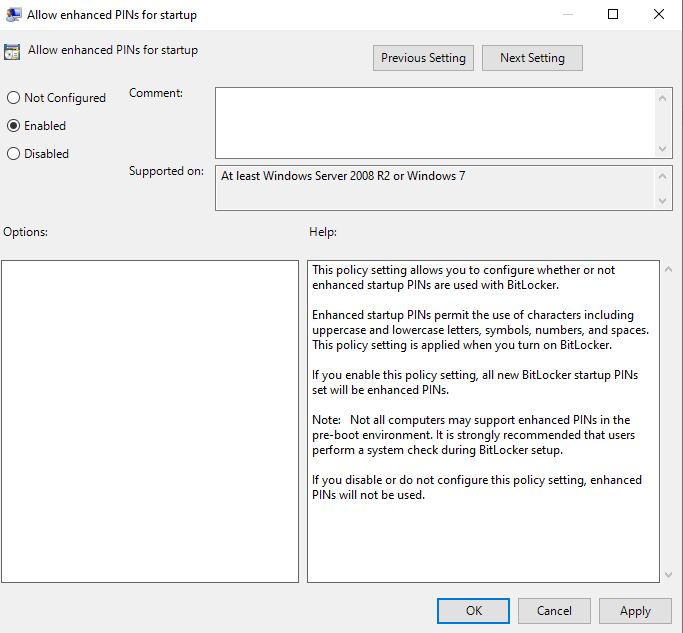Image resolution: width=683 pixels, height=633 pixels.
Task: Click the 'Note: Not all computers' help paragraph
Action: [x=473, y=435]
